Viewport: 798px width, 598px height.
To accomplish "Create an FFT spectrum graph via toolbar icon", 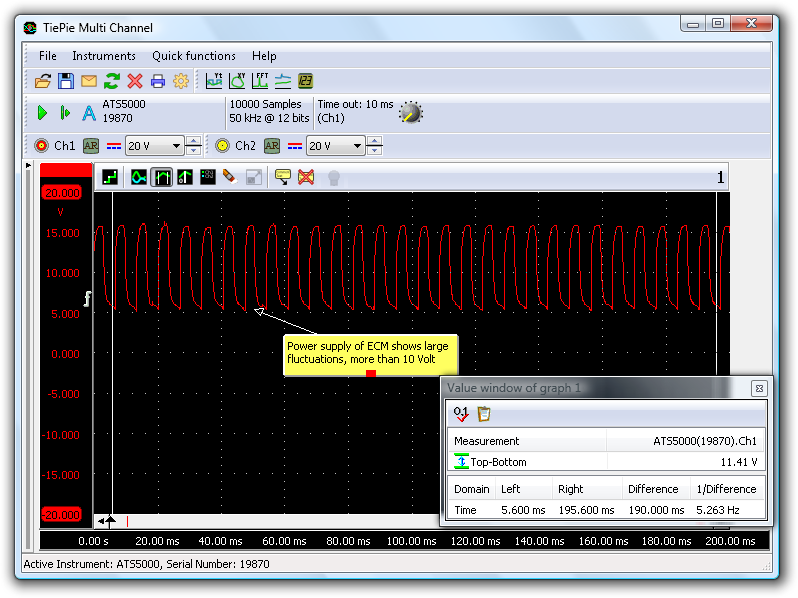I will (260, 81).
